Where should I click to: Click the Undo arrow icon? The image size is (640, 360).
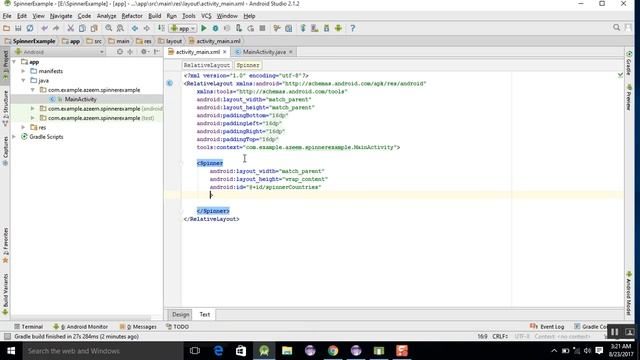click(44, 28)
